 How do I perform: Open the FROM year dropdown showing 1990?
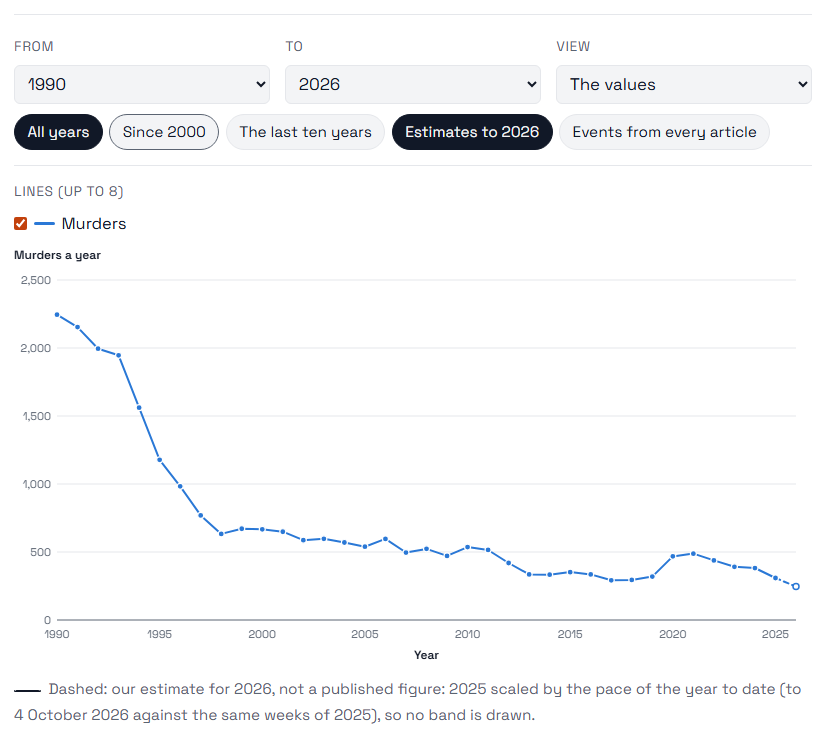[x=142, y=84]
